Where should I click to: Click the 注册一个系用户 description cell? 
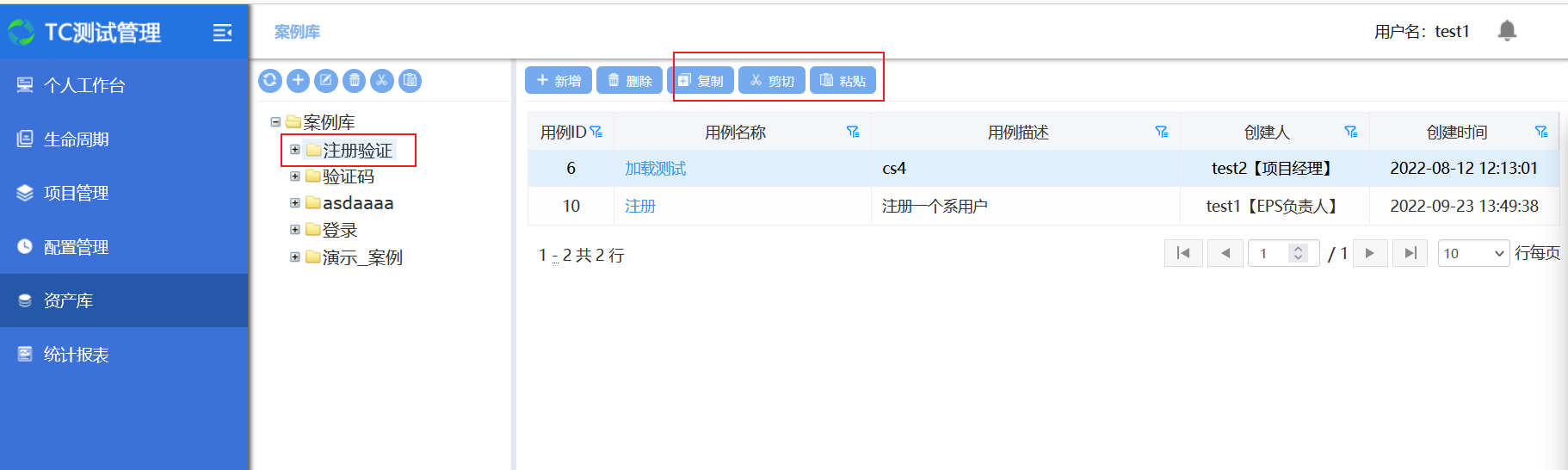click(x=1025, y=207)
